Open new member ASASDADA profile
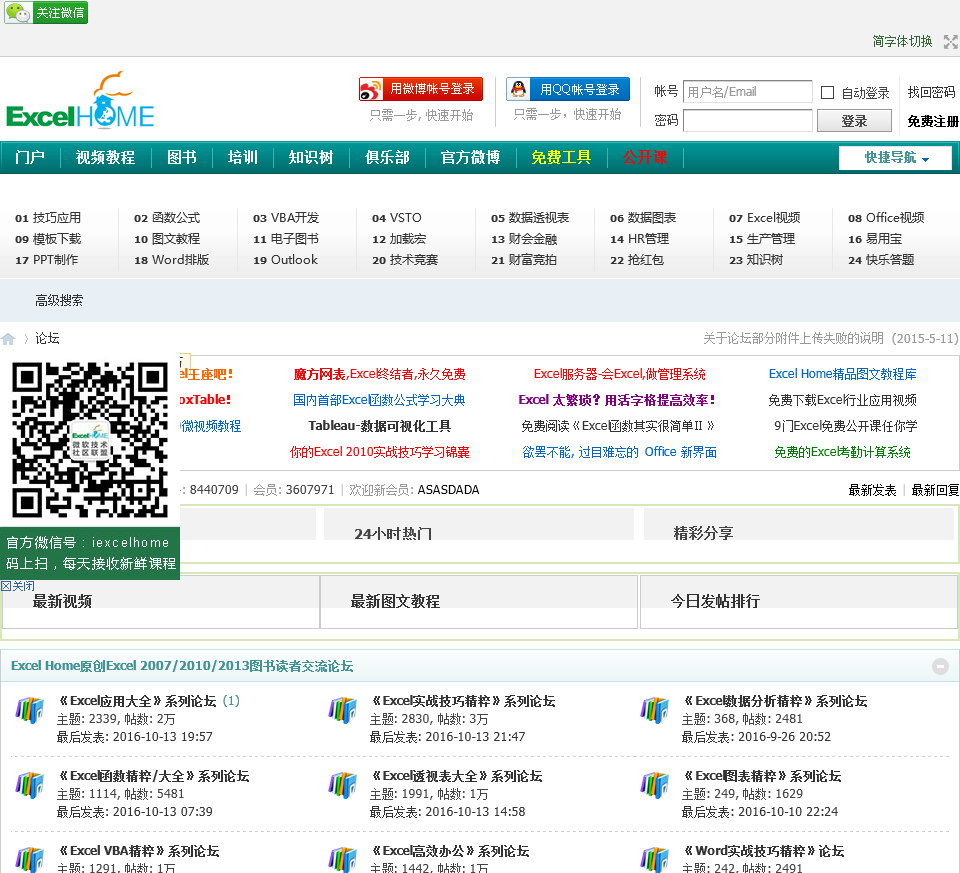This screenshot has width=960, height=873. [448, 490]
